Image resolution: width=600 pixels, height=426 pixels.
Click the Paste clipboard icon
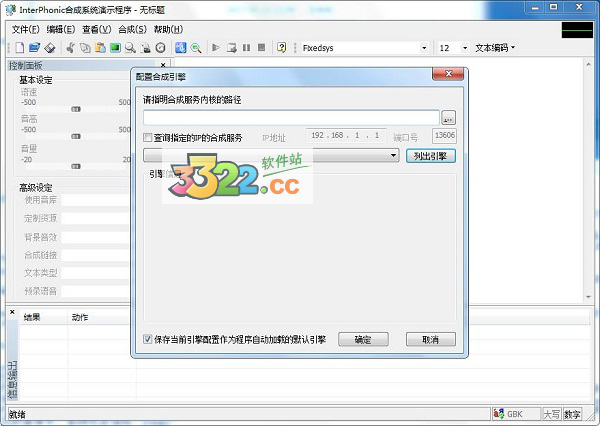coord(101,48)
